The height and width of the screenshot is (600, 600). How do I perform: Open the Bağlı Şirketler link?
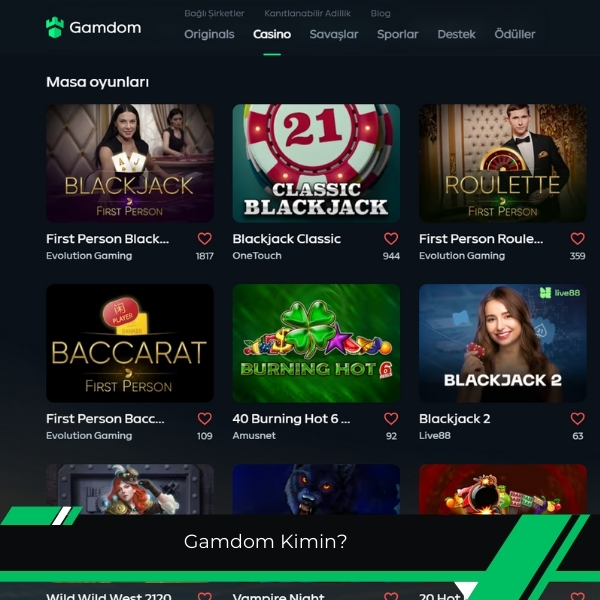pyautogui.click(x=214, y=13)
